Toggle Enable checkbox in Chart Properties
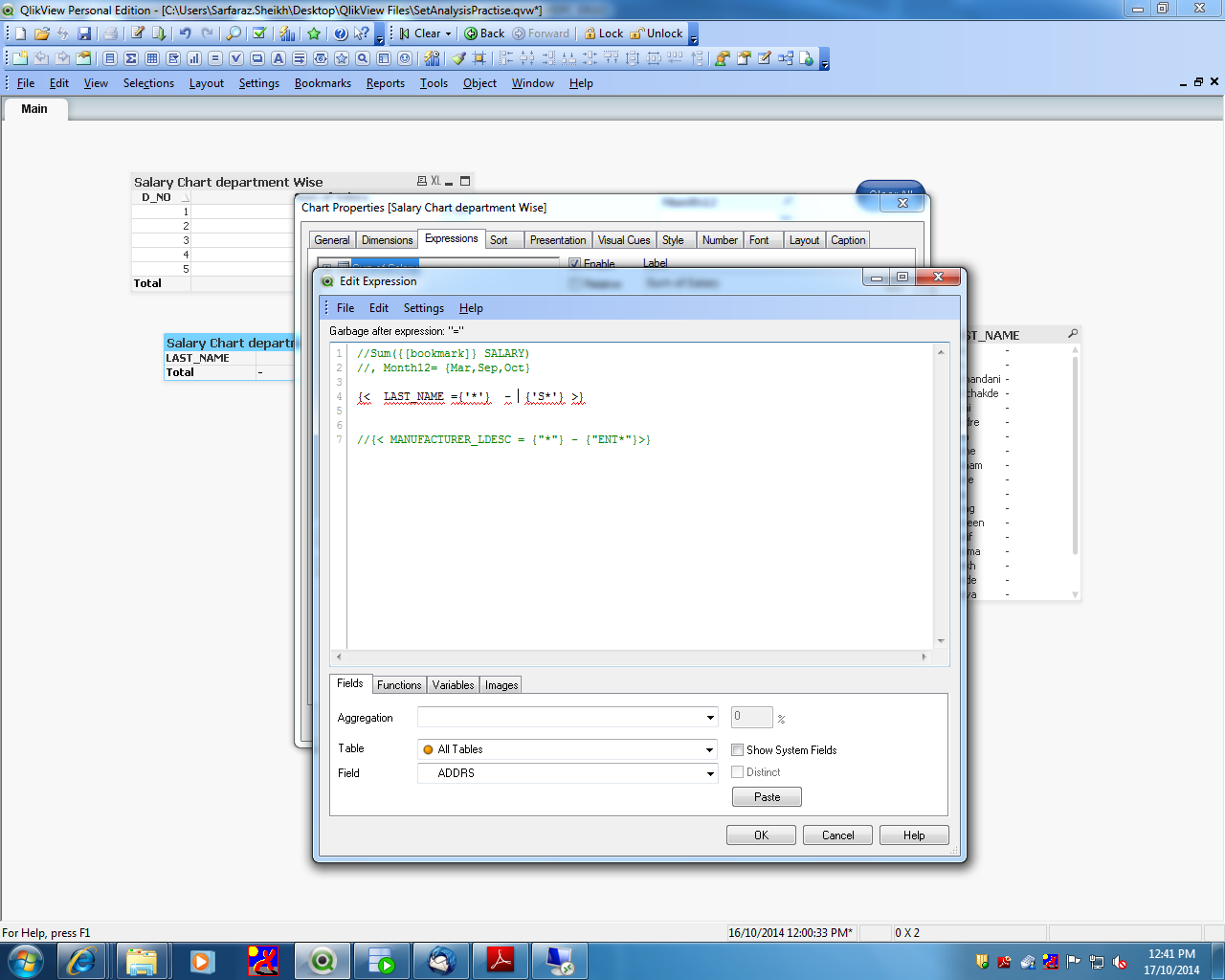Screen dimensions: 1225x980 pyautogui.click(x=574, y=263)
